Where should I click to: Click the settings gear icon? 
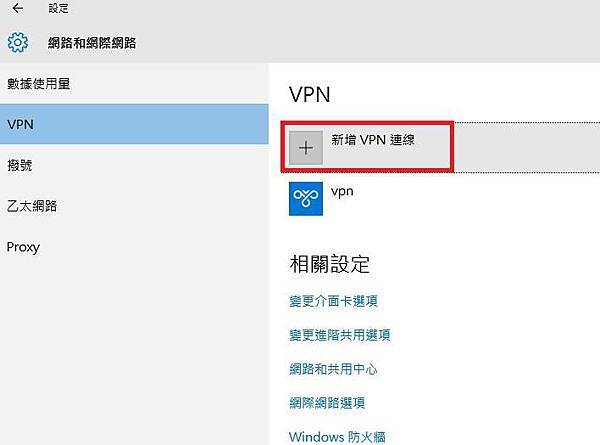(x=18, y=42)
